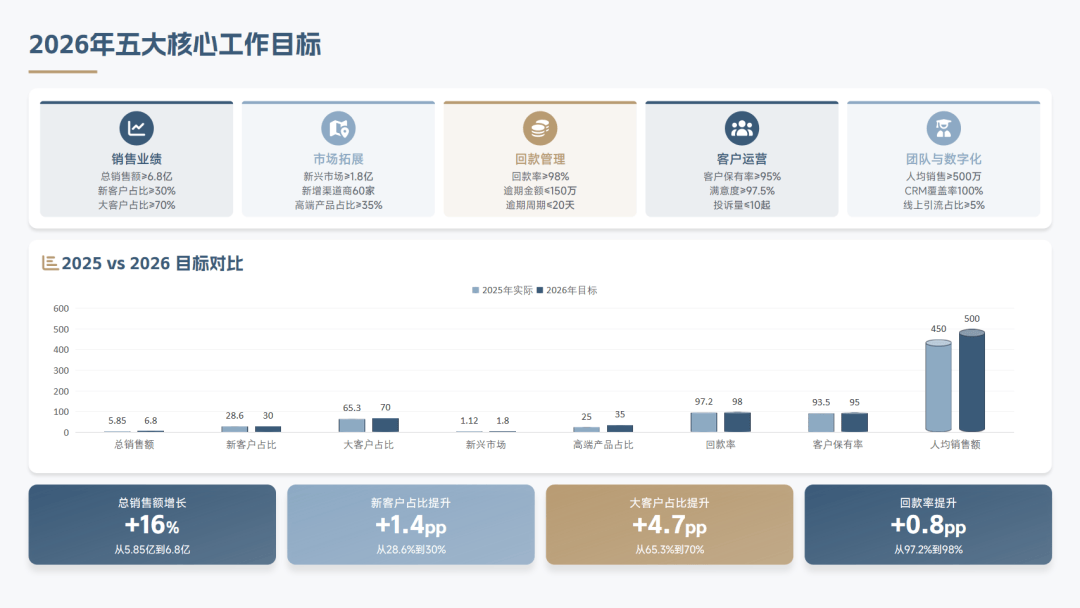Click the people group icon above 客户运营
Viewport: 1080px width, 608px height.
[741, 128]
